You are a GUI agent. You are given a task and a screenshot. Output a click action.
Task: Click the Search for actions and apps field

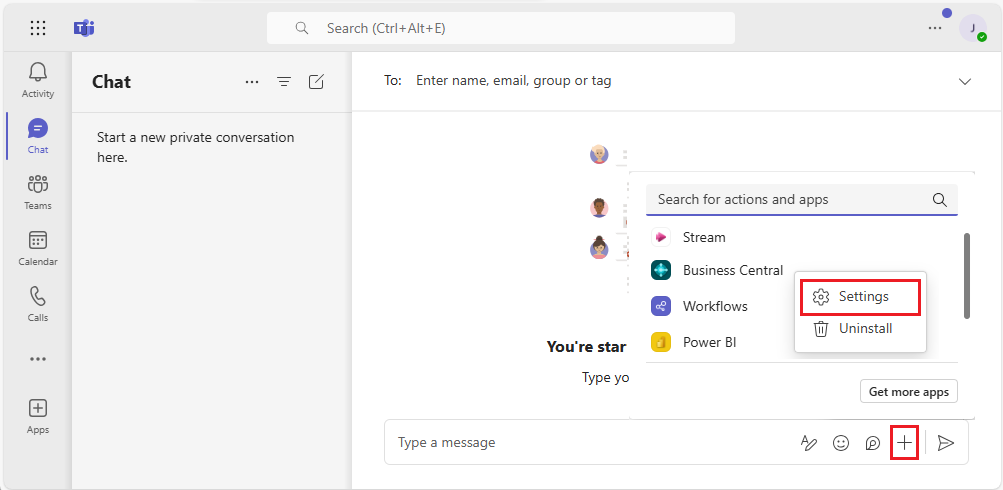[x=790, y=200]
